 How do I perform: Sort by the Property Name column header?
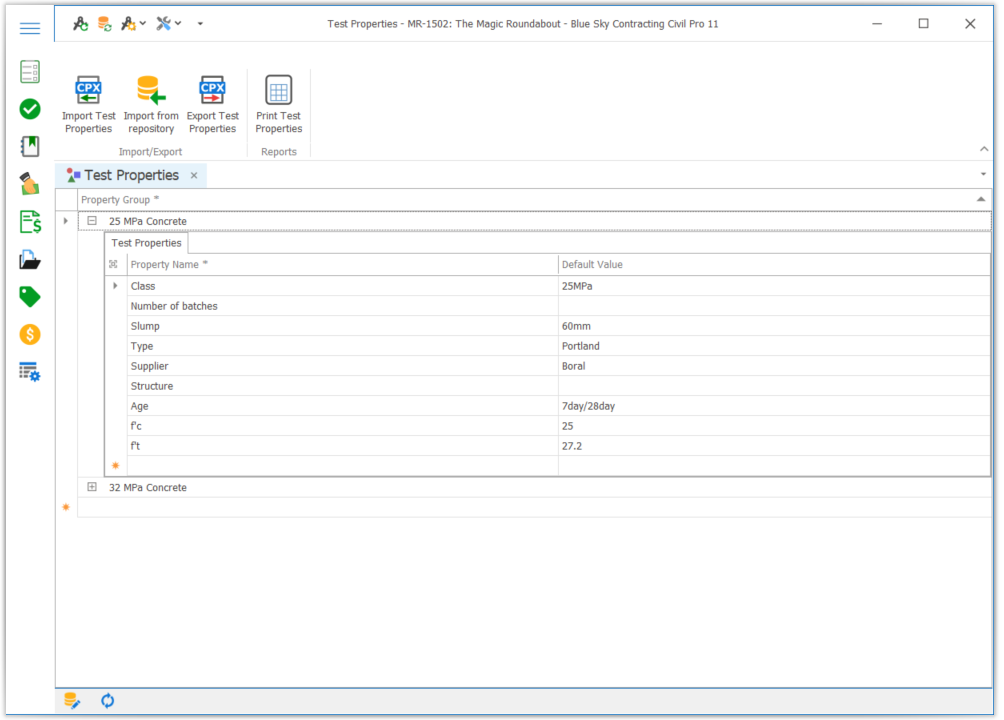click(340, 265)
